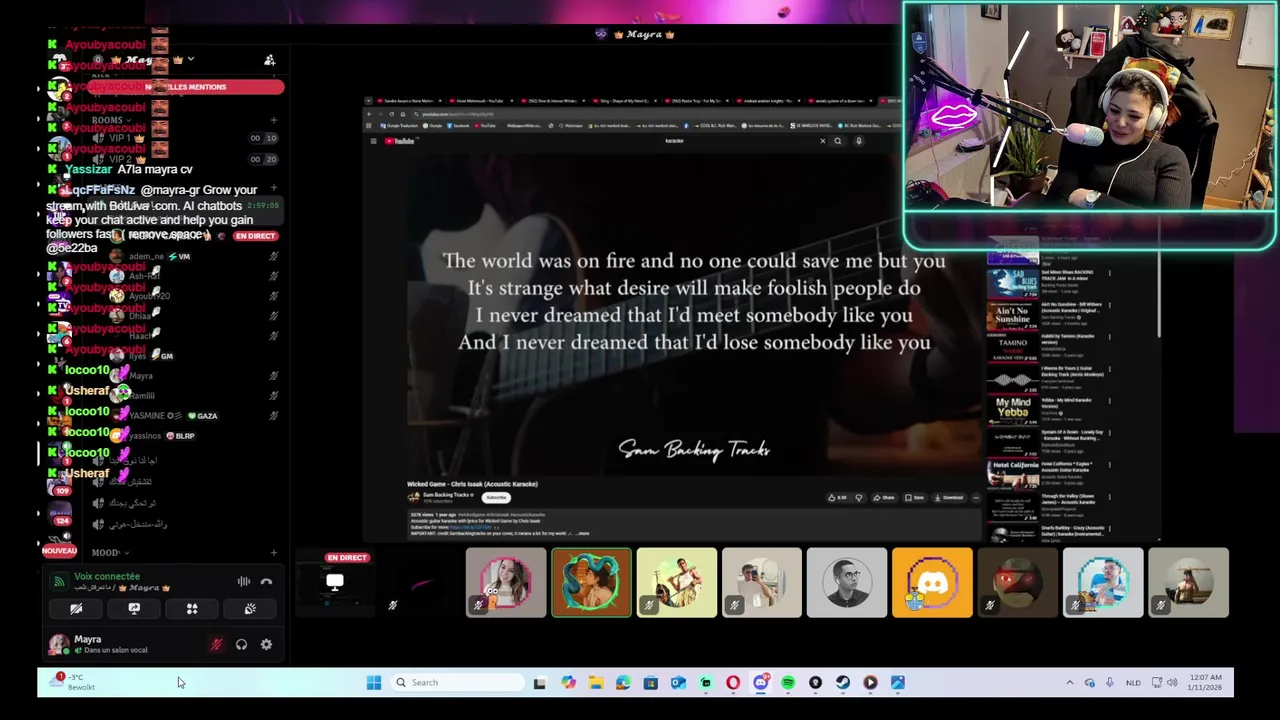Open volume control in system tray
The image size is (1280, 720).
1171,683
